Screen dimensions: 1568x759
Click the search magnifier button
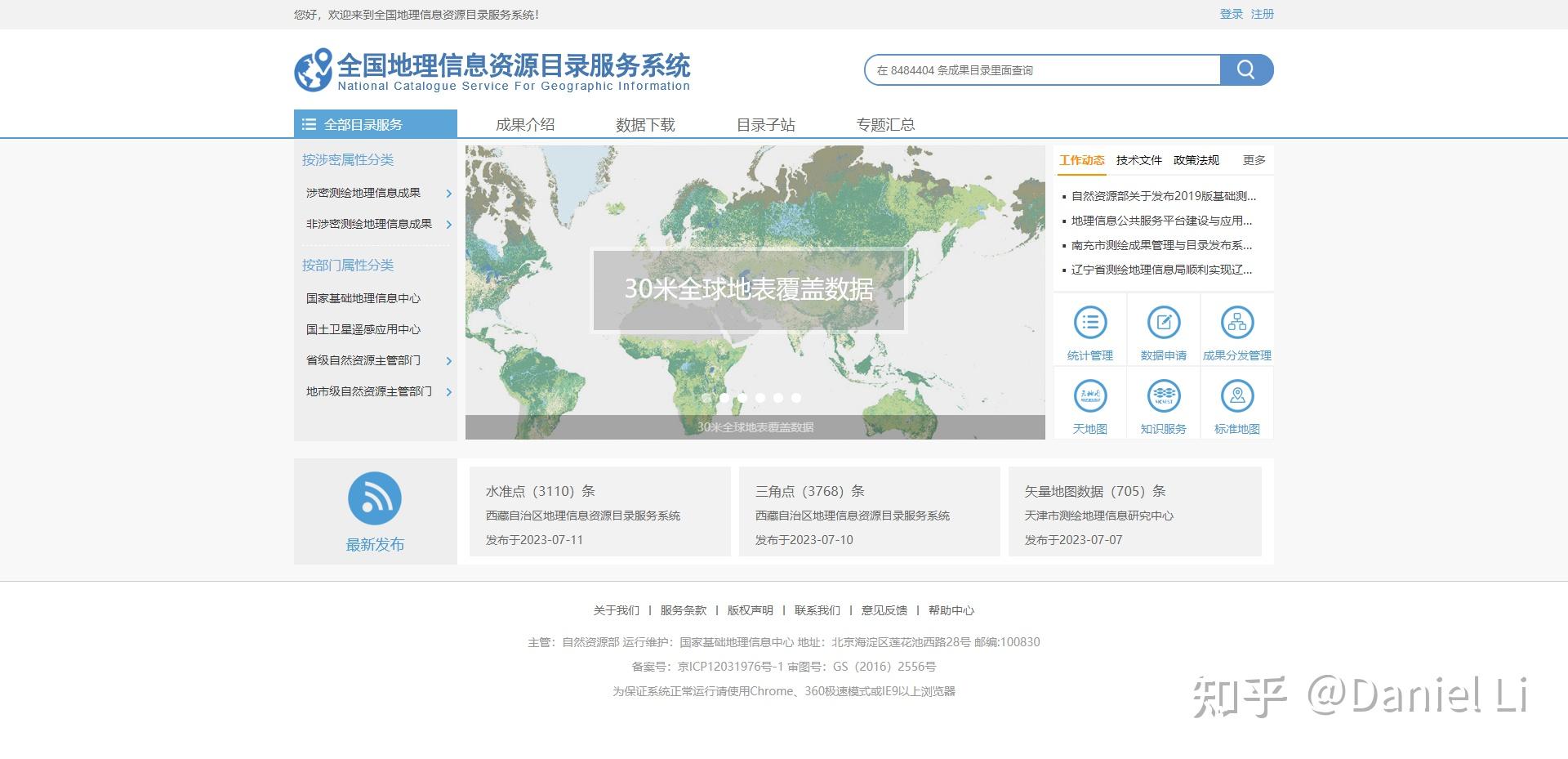(1246, 69)
